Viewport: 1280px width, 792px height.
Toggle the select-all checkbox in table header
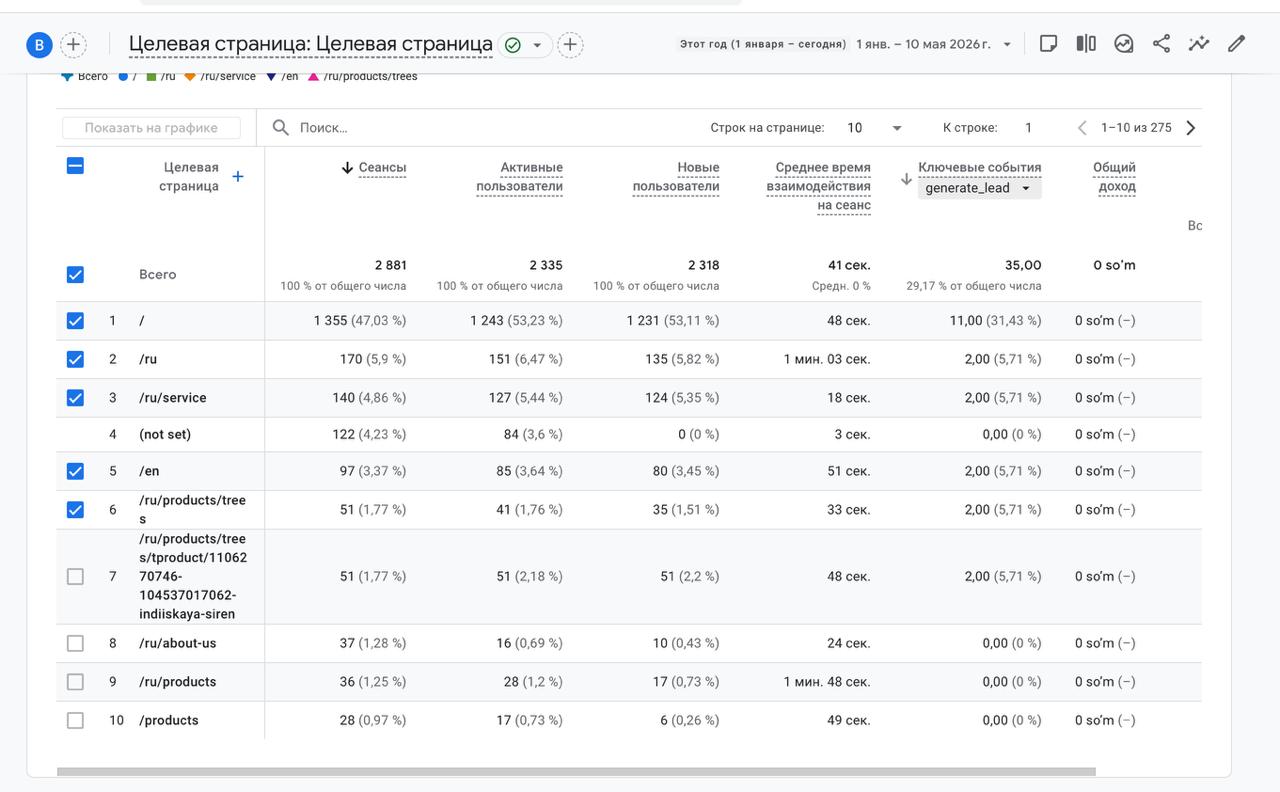75,166
